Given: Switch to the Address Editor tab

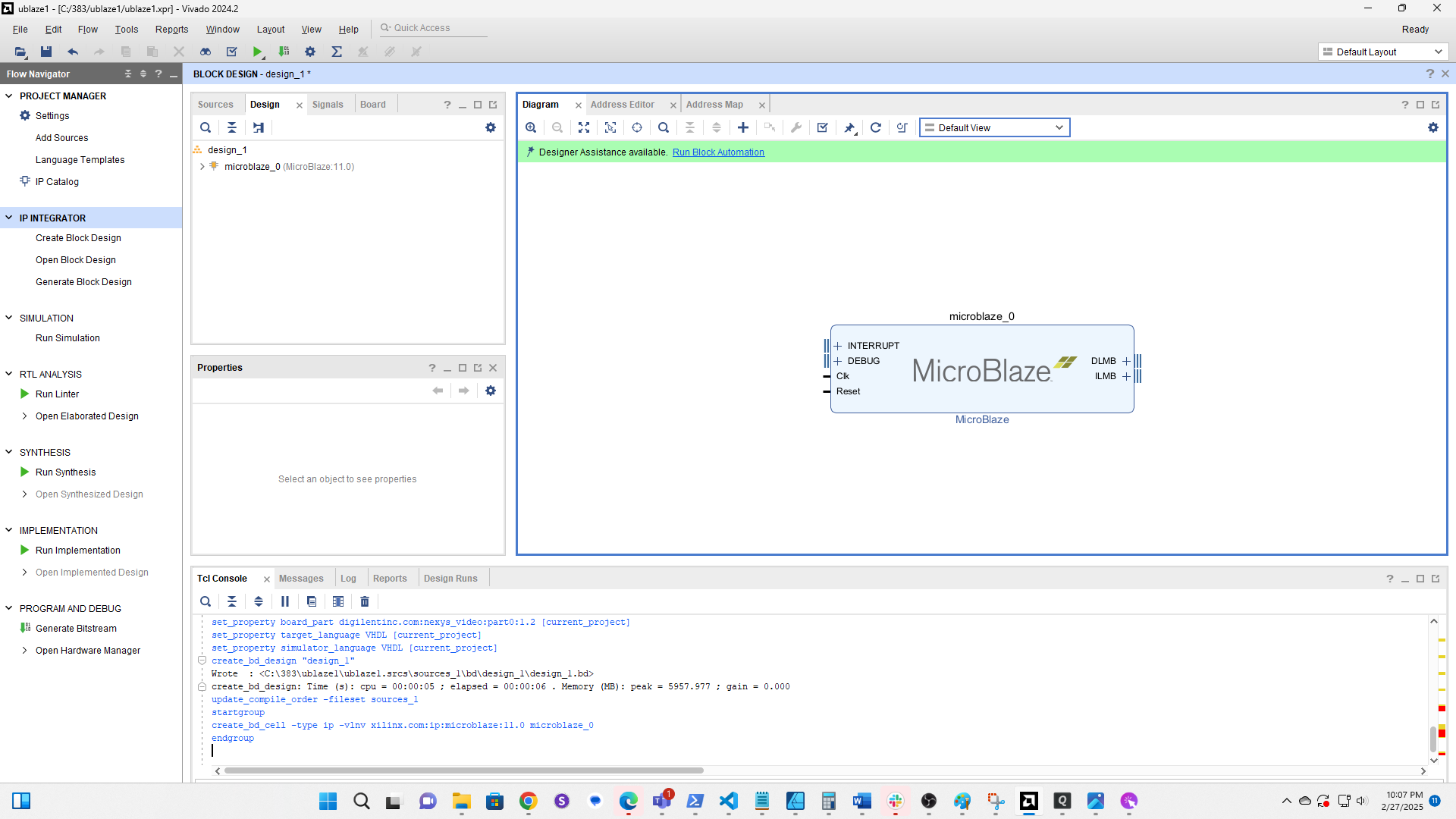Looking at the screenshot, I should (x=623, y=104).
